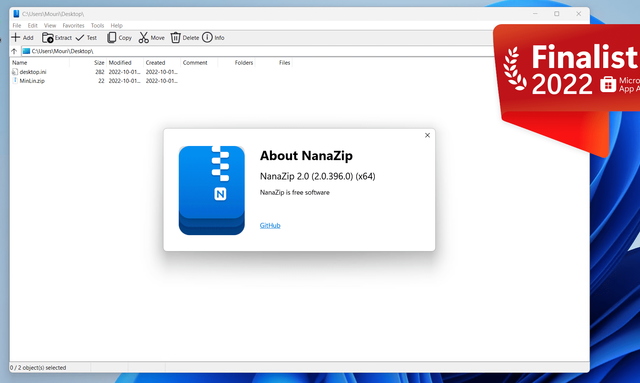Click the NanaZip title bar app icon
This screenshot has height=383, width=640.
pos(16,14)
